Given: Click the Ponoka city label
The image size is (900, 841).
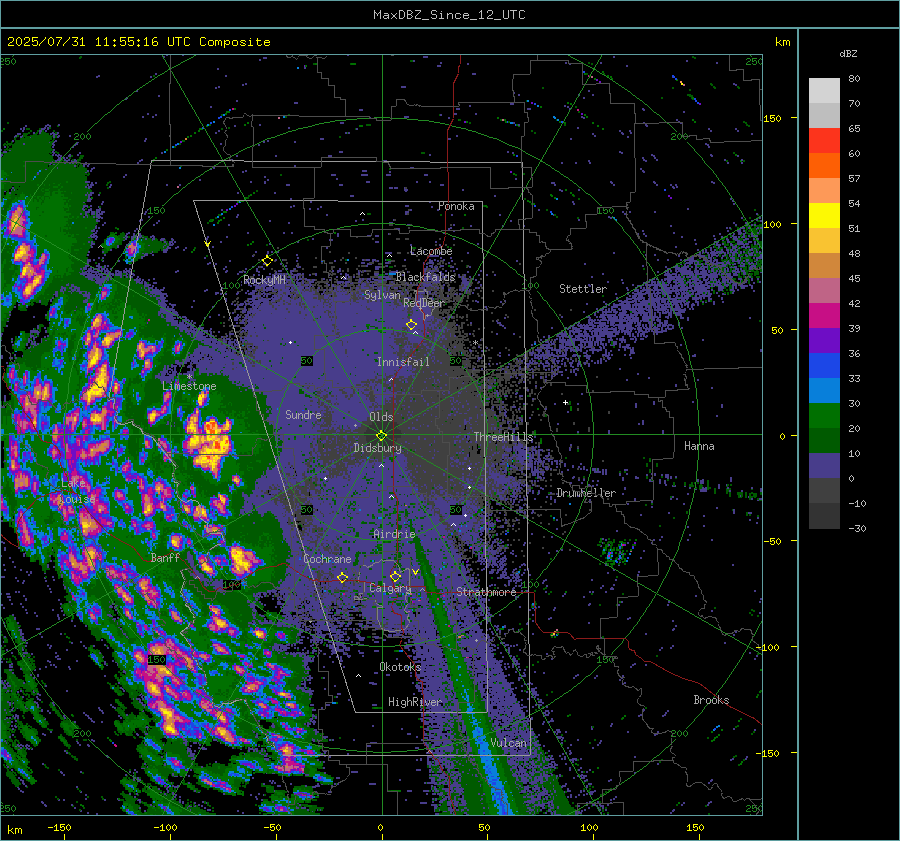Looking at the screenshot, I should 456,206.
